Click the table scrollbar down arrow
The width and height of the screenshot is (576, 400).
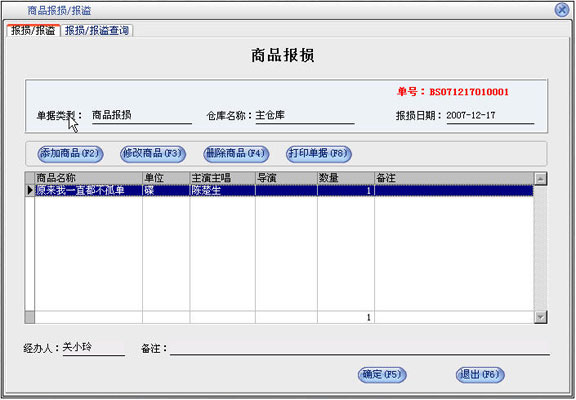540,317
